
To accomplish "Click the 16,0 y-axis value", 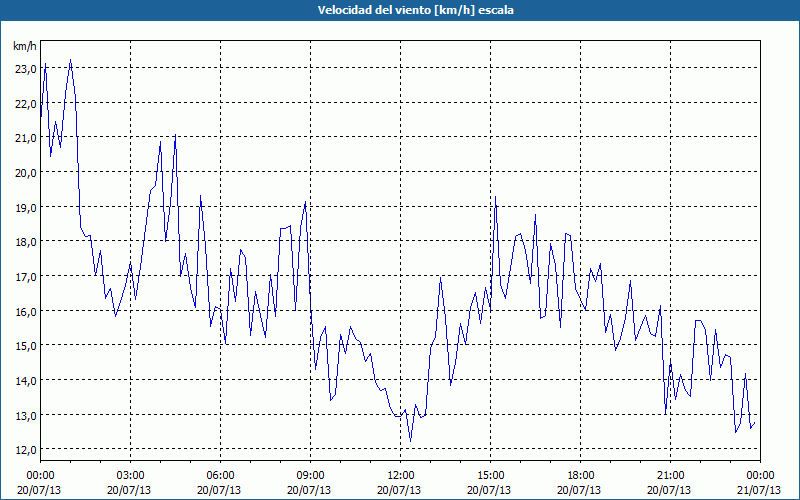I will [26, 311].
